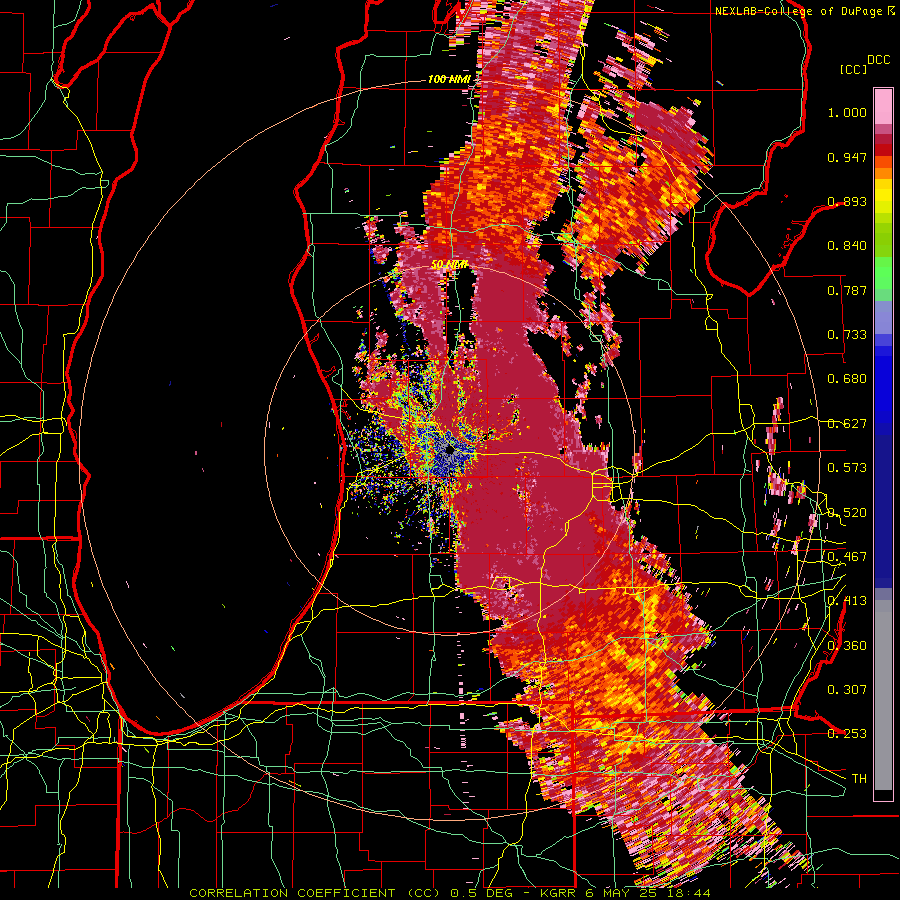Click the correlation coefficient title at bottom
900x900 pixels.
click(x=449, y=893)
